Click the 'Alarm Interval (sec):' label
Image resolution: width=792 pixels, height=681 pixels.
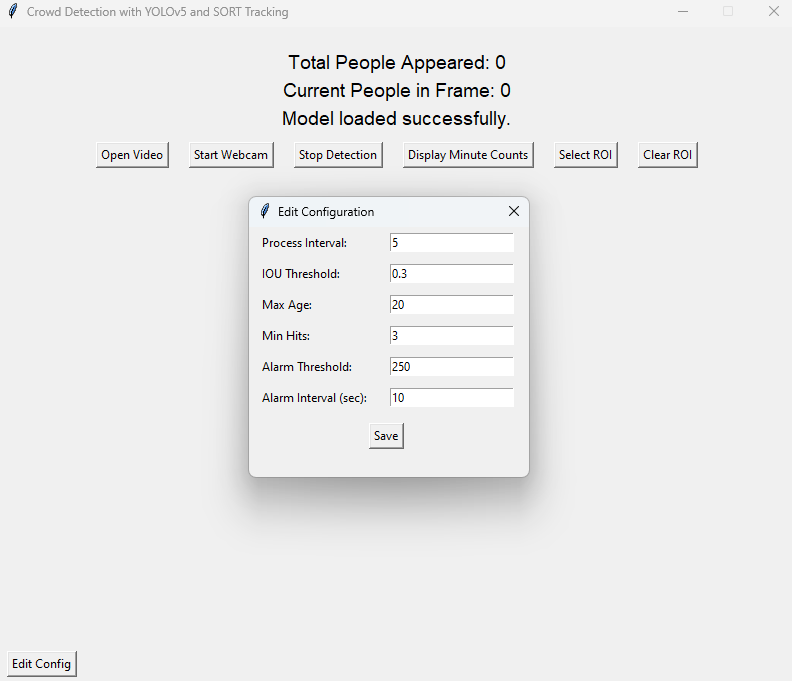(x=314, y=398)
